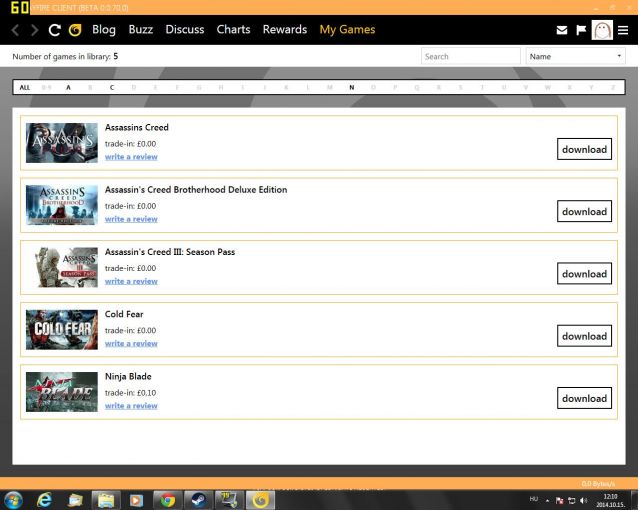Open the Ninja Blade cover thumbnail
The image size is (638, 510).
(x=62, y=392)
